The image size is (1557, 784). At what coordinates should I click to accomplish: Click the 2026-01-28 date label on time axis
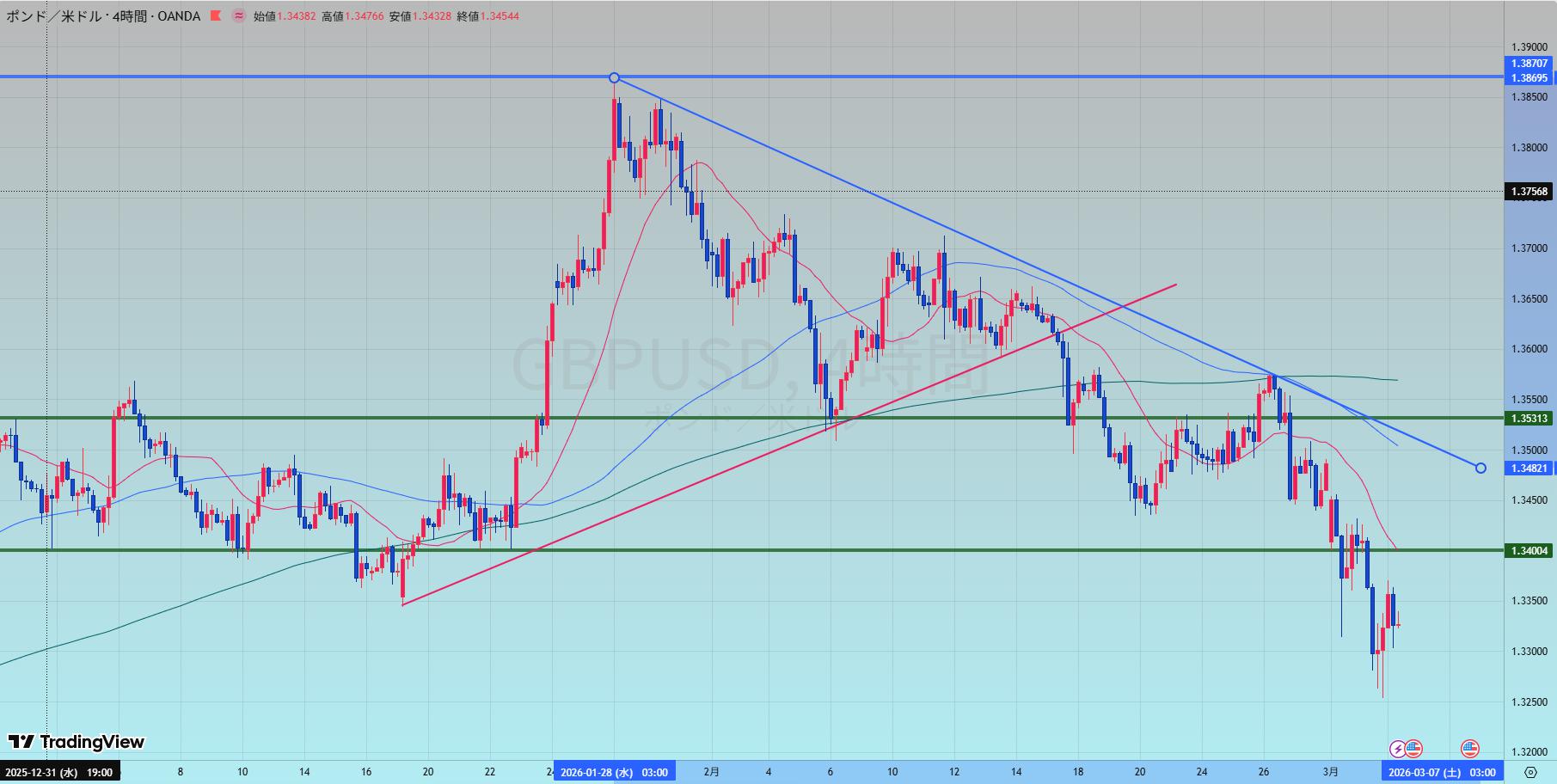[614, 772]
